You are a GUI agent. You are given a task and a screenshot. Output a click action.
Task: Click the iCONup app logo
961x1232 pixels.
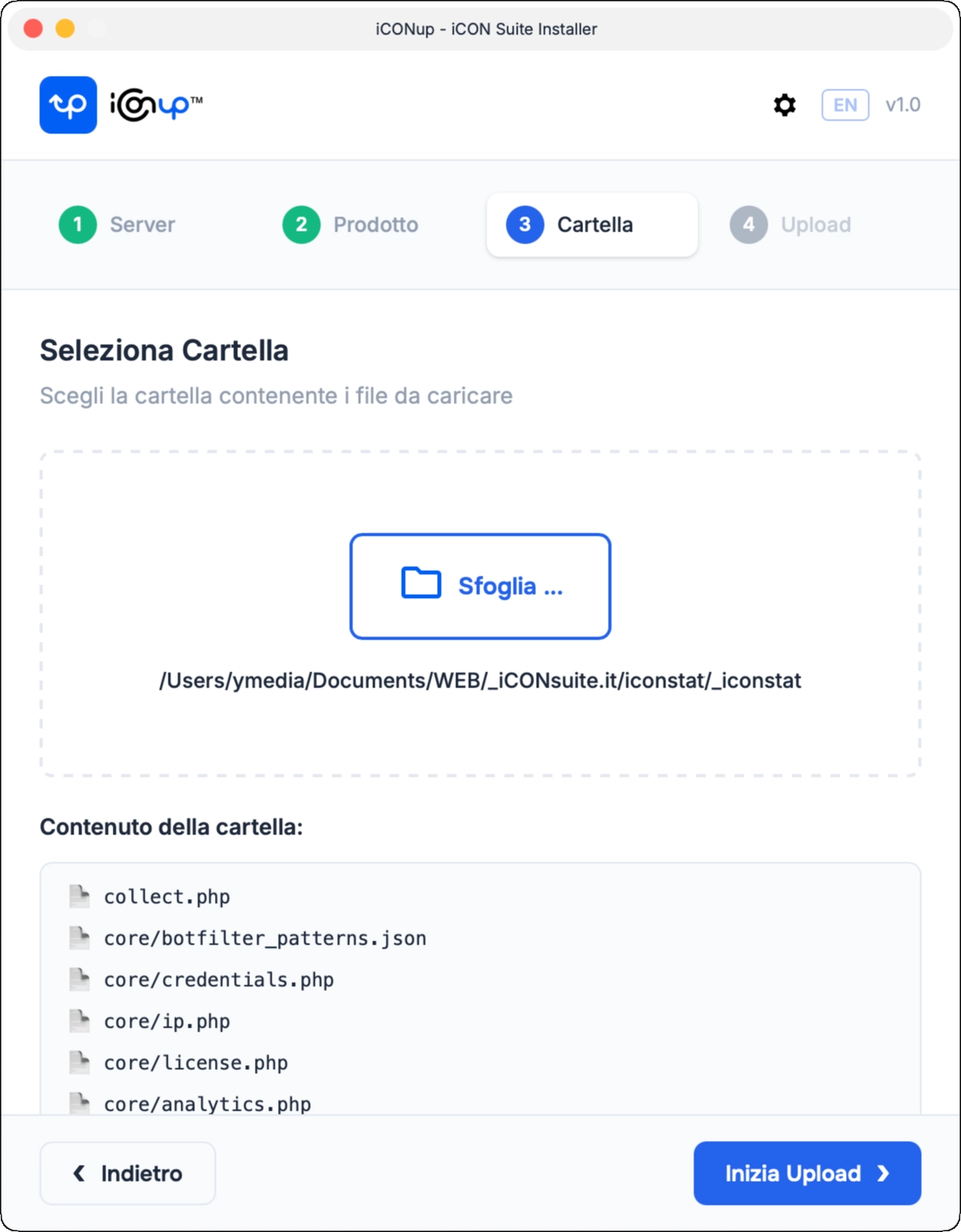click(68, 105)
